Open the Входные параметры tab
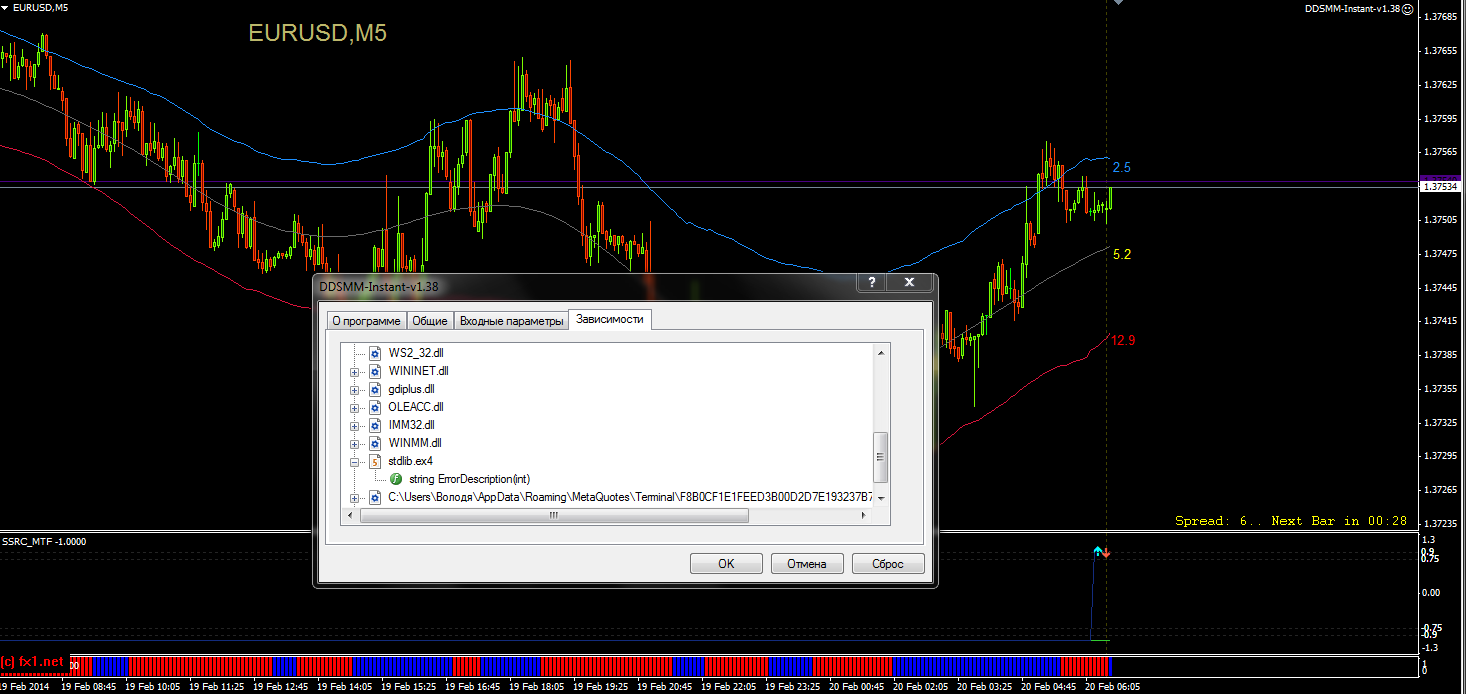The width and height of the screenshot is (1466, 694). point(511,321)
